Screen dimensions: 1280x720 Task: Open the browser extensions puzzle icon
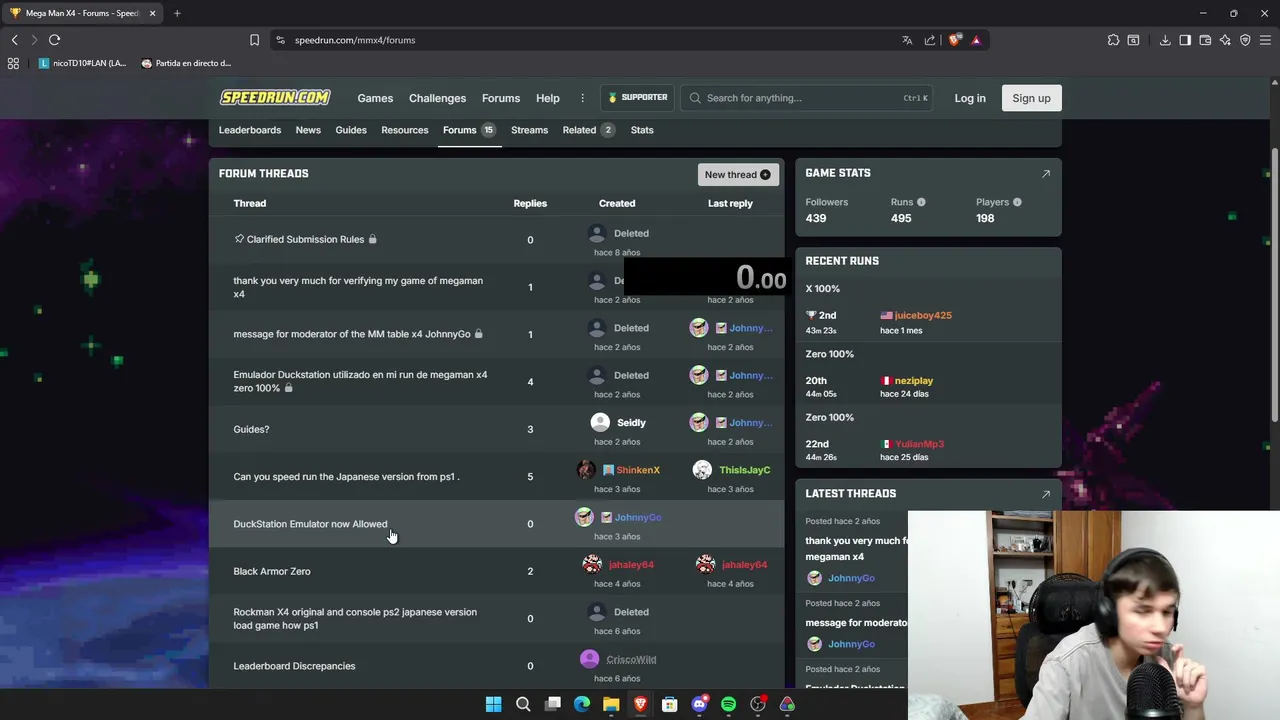pos(1113,40)
